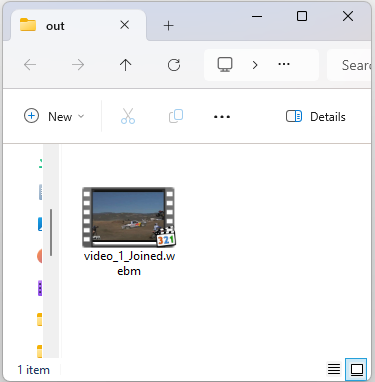Switch to details list view

point(334,369)
